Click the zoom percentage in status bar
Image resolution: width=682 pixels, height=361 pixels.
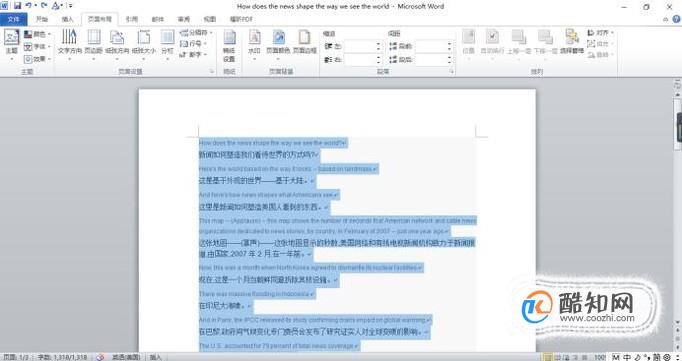click(600, 357)
